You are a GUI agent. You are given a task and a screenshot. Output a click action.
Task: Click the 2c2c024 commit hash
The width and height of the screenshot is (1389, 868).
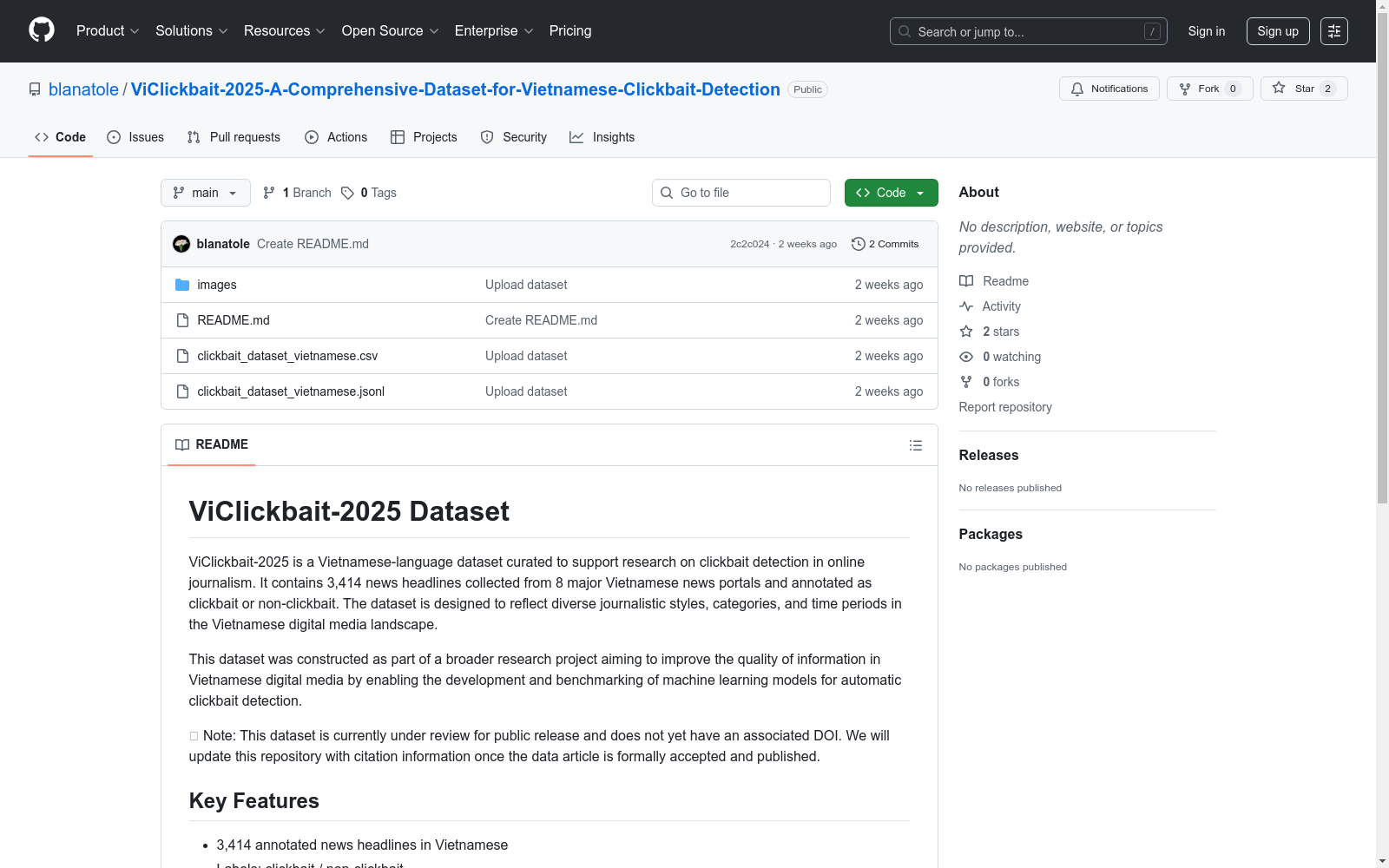750,244
